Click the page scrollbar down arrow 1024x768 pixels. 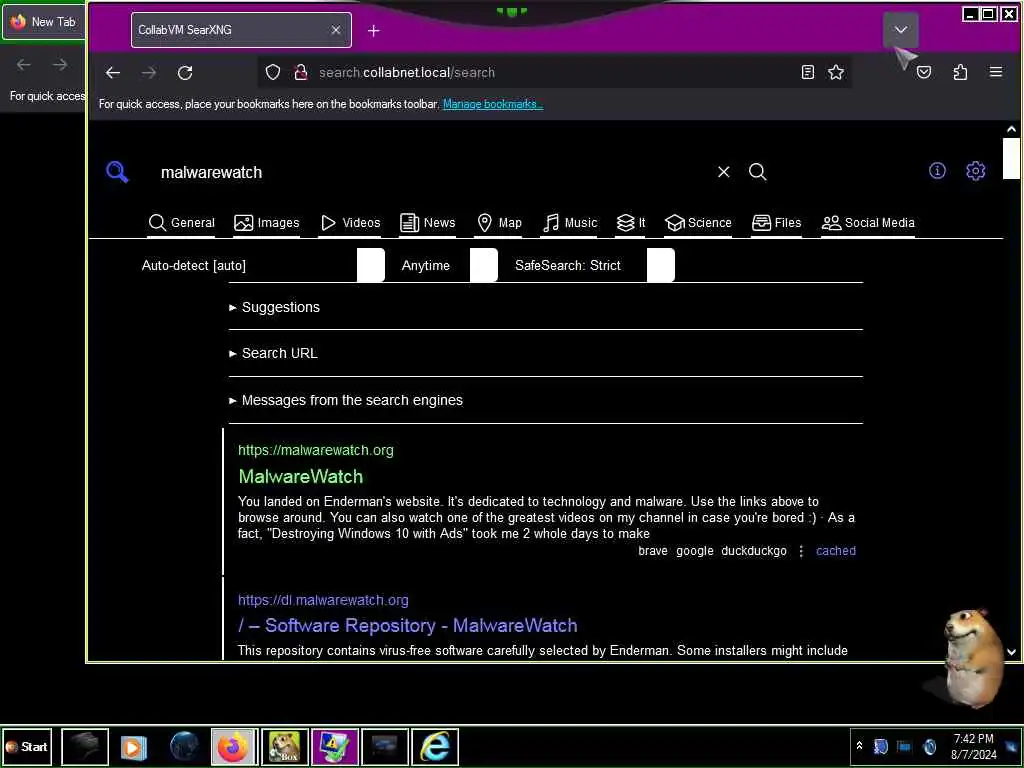pos(1011,652)
